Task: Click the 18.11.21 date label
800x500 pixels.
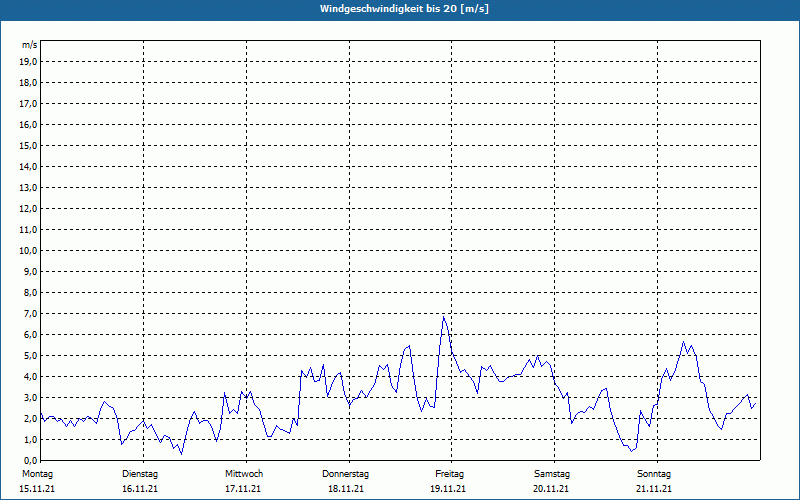Action: pos(346,489)
